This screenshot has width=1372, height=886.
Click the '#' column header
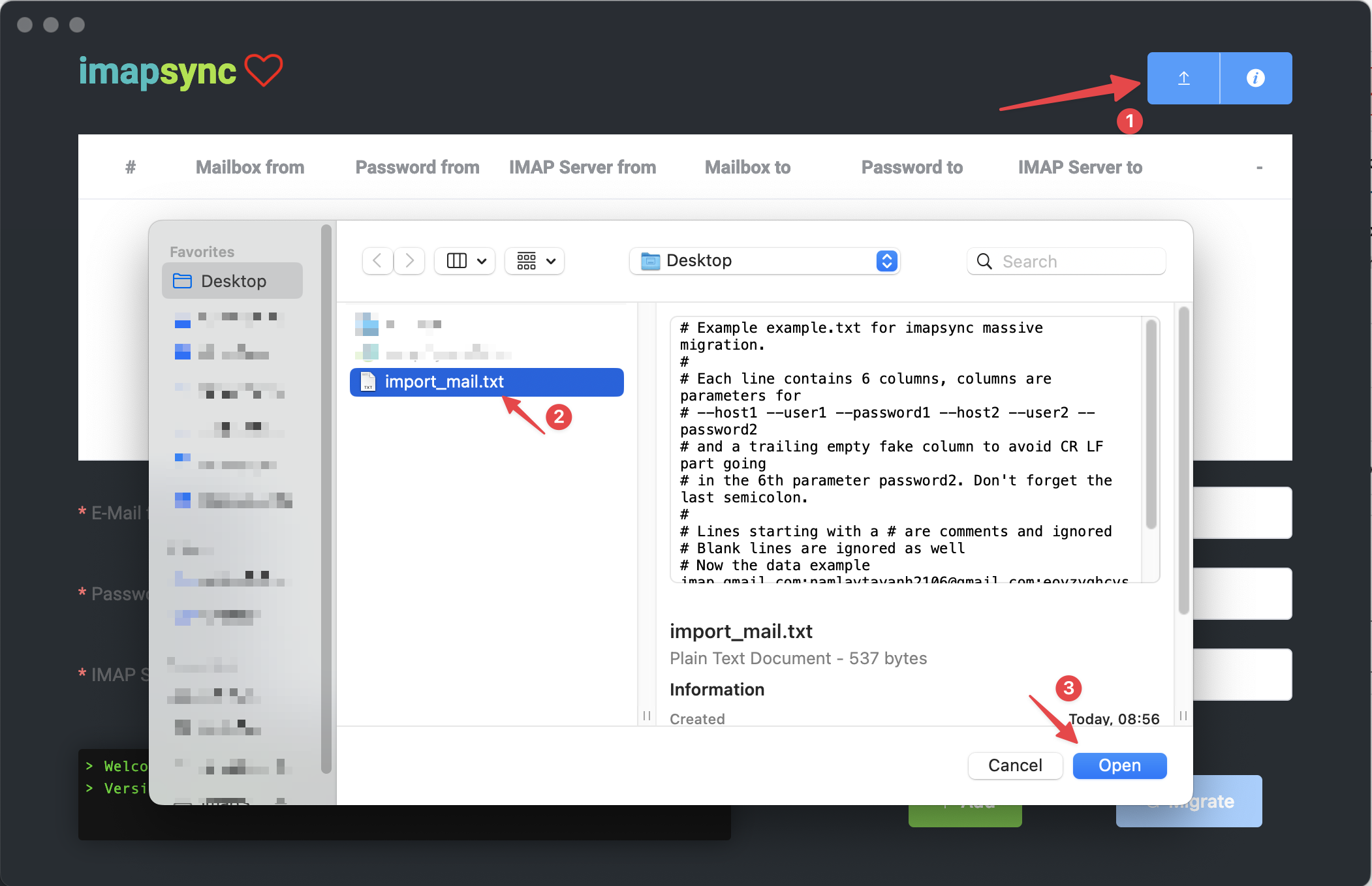click(x=131, y=168)
